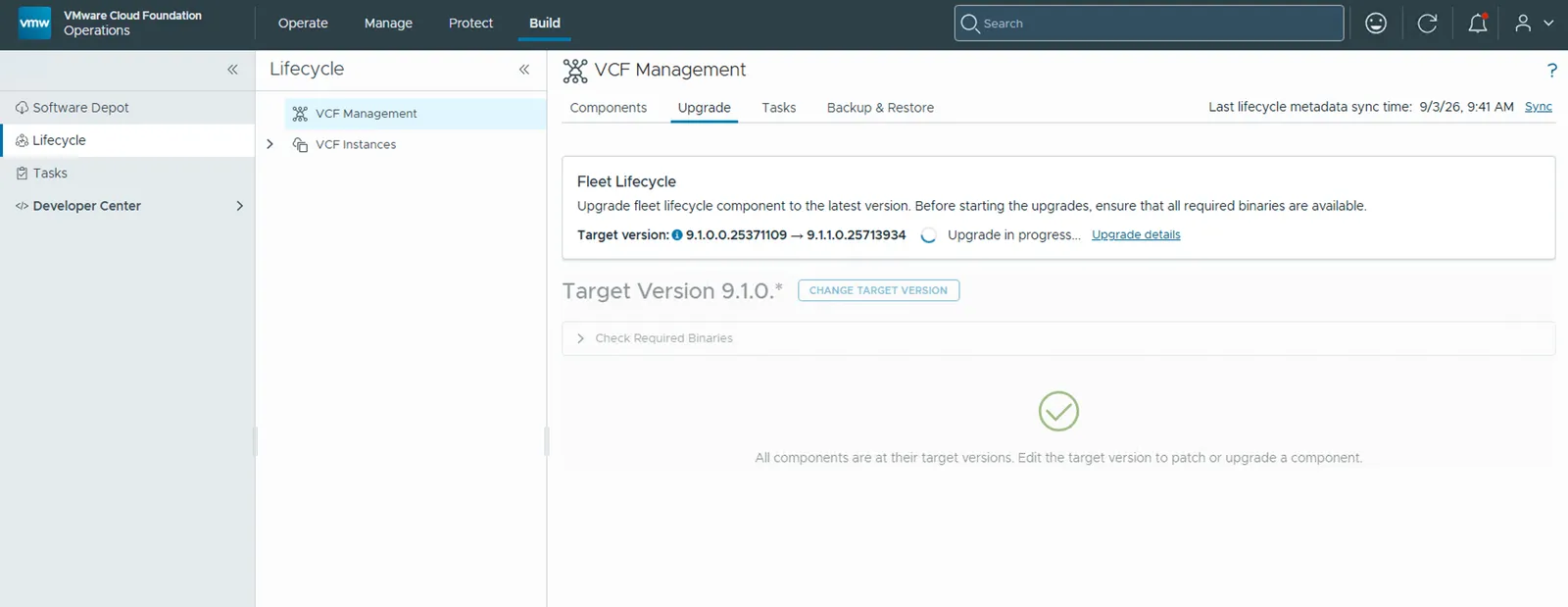Click the vmw logo icon
The width and height of the screenshot is (1568, 607).
pos(34,23)
